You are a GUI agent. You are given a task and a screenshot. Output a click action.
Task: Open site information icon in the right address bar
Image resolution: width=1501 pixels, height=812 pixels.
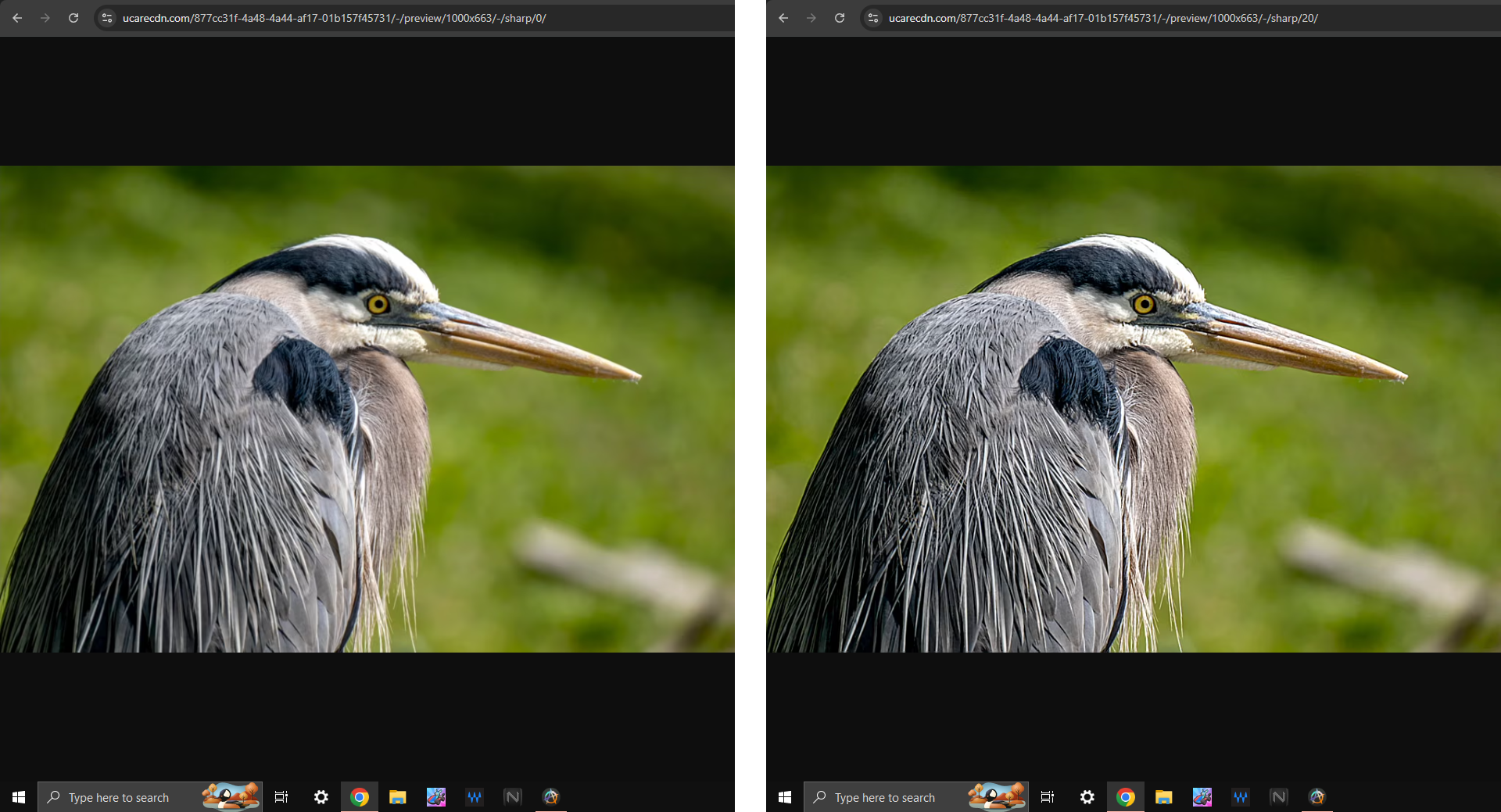[872, 18]
